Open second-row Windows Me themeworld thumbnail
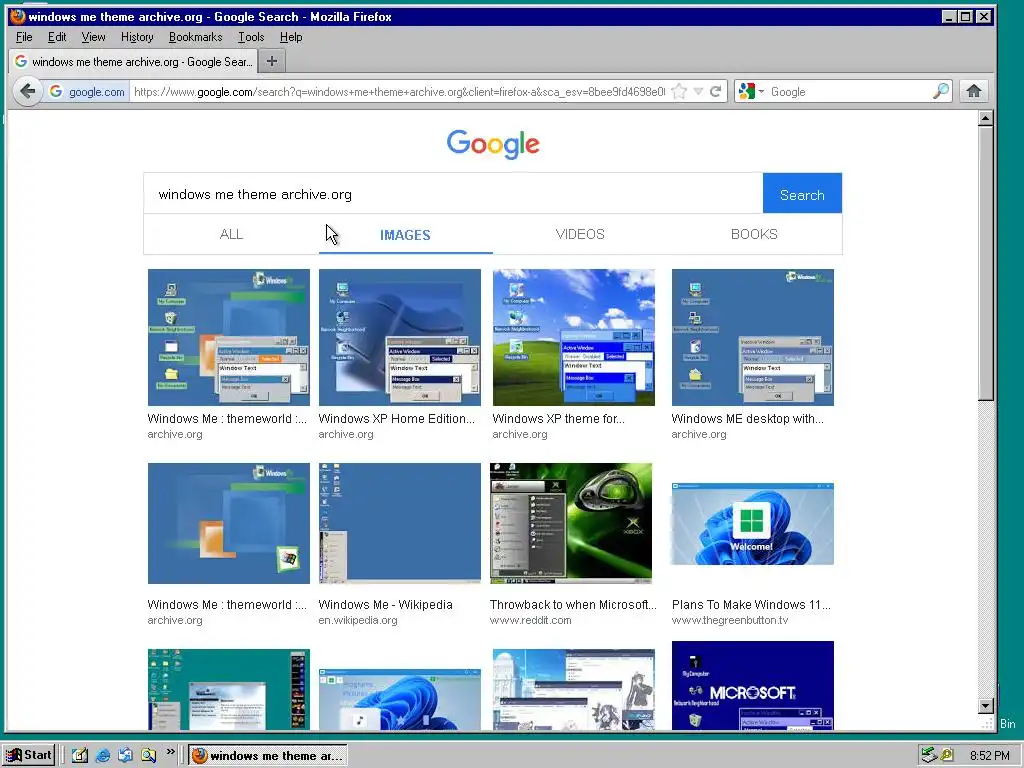The image size is (1024, 768). [x=229, y=523]
